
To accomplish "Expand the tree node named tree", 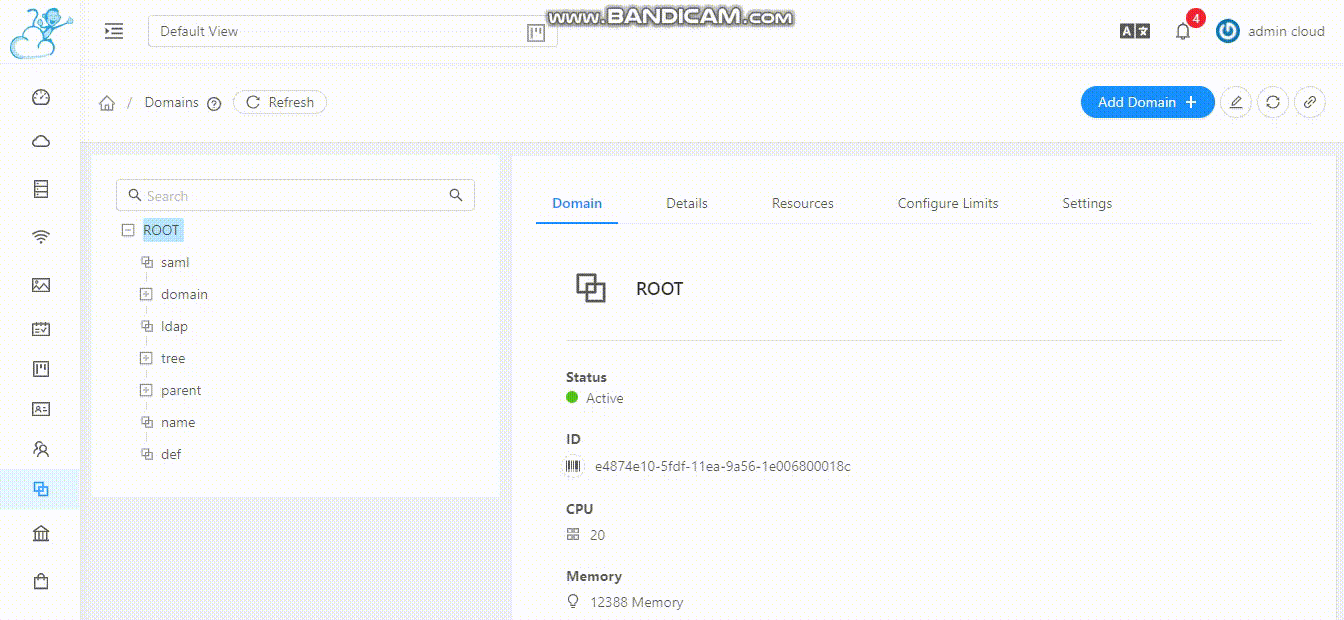I will (145, 358).
